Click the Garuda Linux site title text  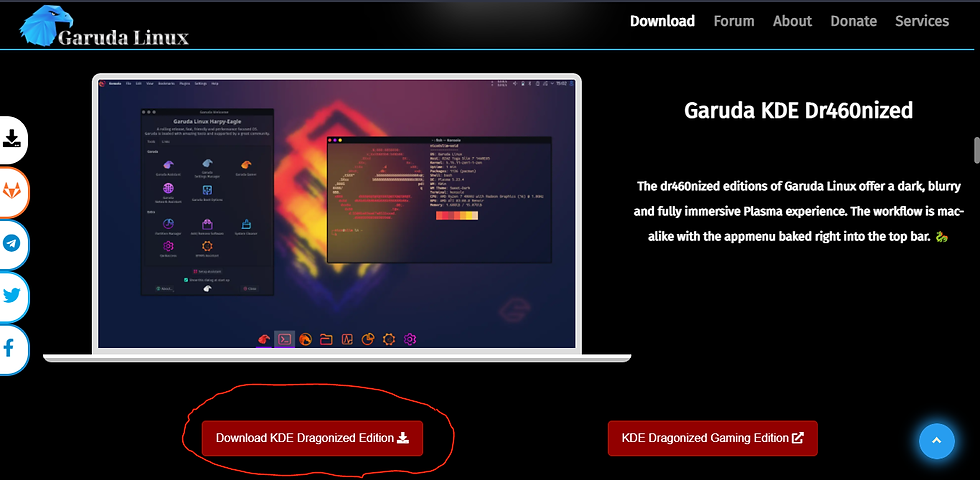click(x=123, y=38)
